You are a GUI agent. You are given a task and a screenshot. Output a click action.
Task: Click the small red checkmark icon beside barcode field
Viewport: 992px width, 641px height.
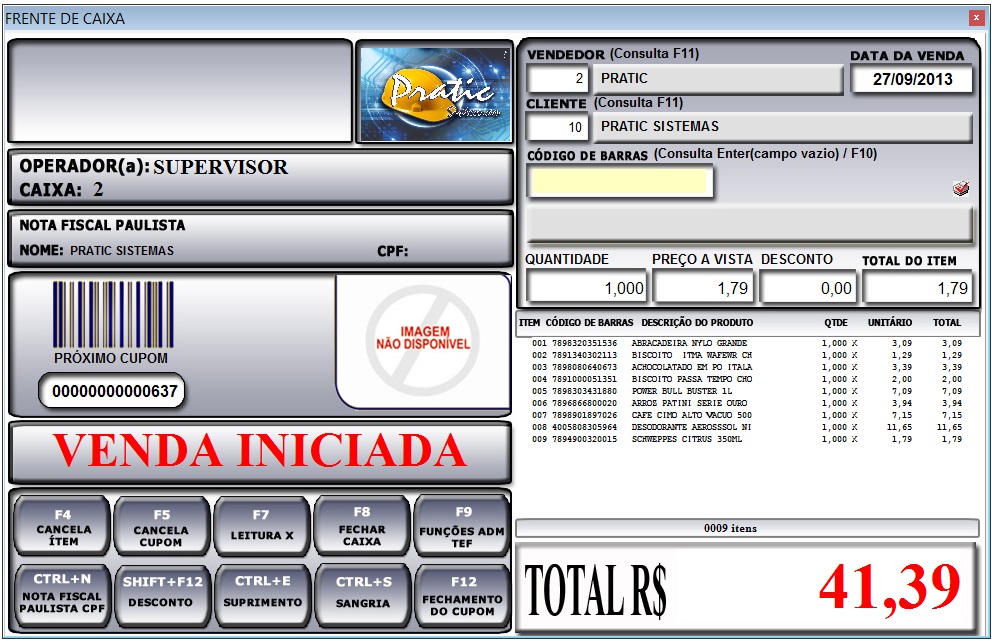point(961,188)
